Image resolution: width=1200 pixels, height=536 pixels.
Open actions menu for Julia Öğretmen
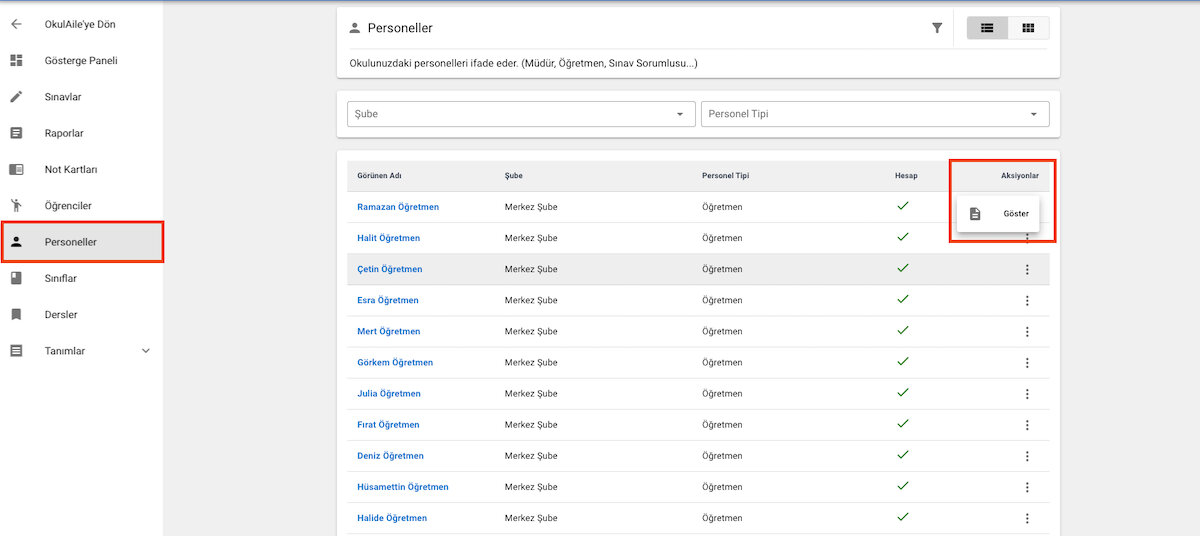pos(1027,394)
